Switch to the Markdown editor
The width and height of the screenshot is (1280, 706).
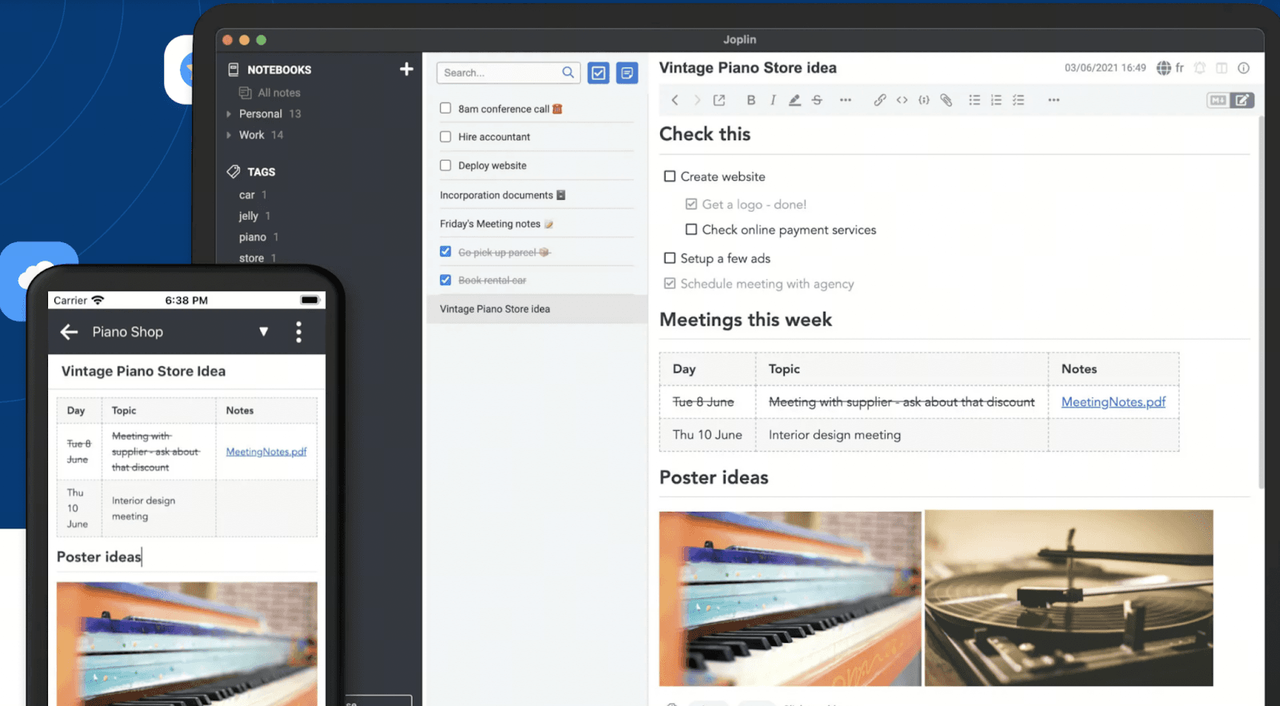coord(1218,100)
